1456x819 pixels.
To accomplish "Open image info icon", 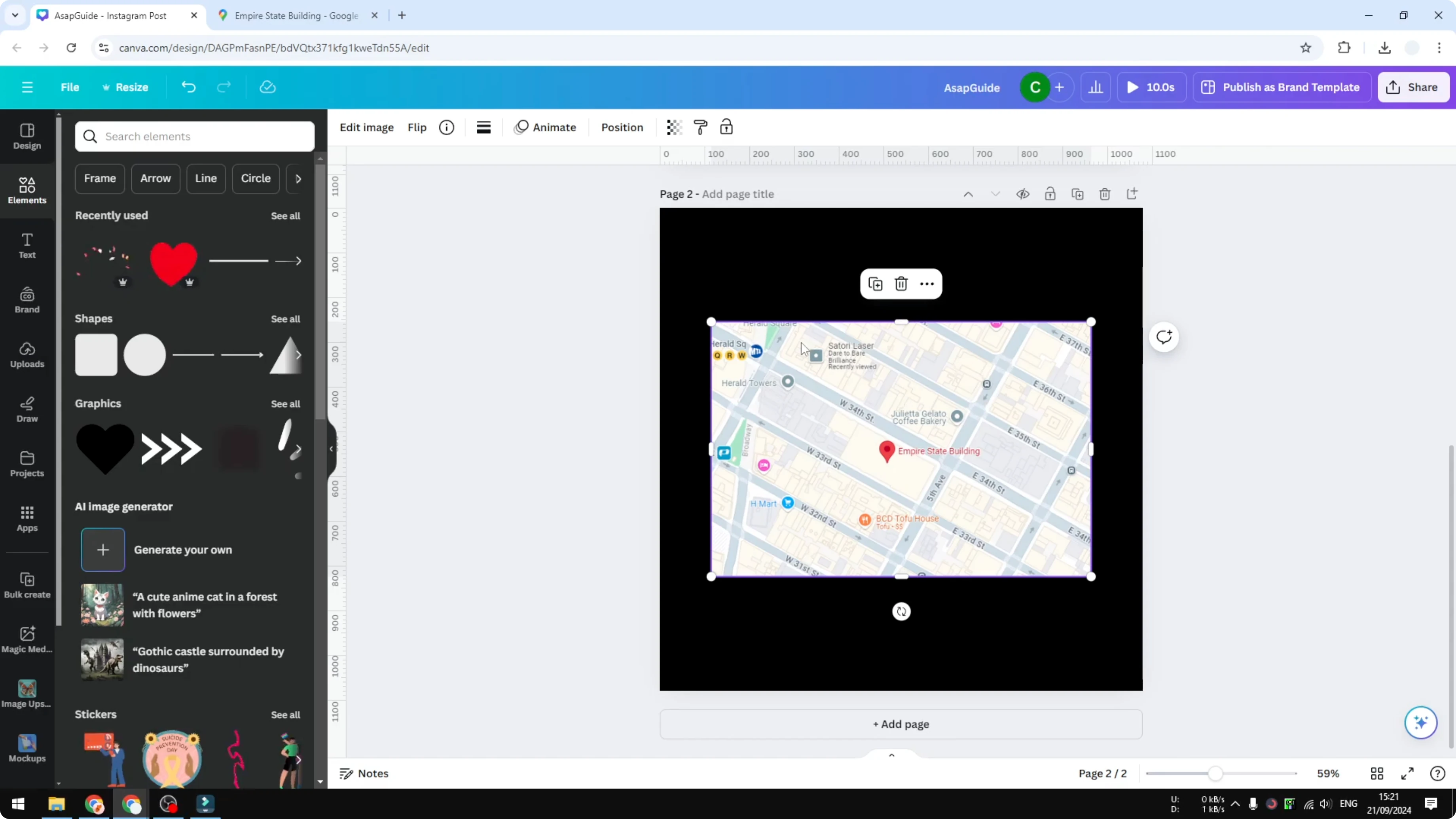I will (x=447, y=127).
